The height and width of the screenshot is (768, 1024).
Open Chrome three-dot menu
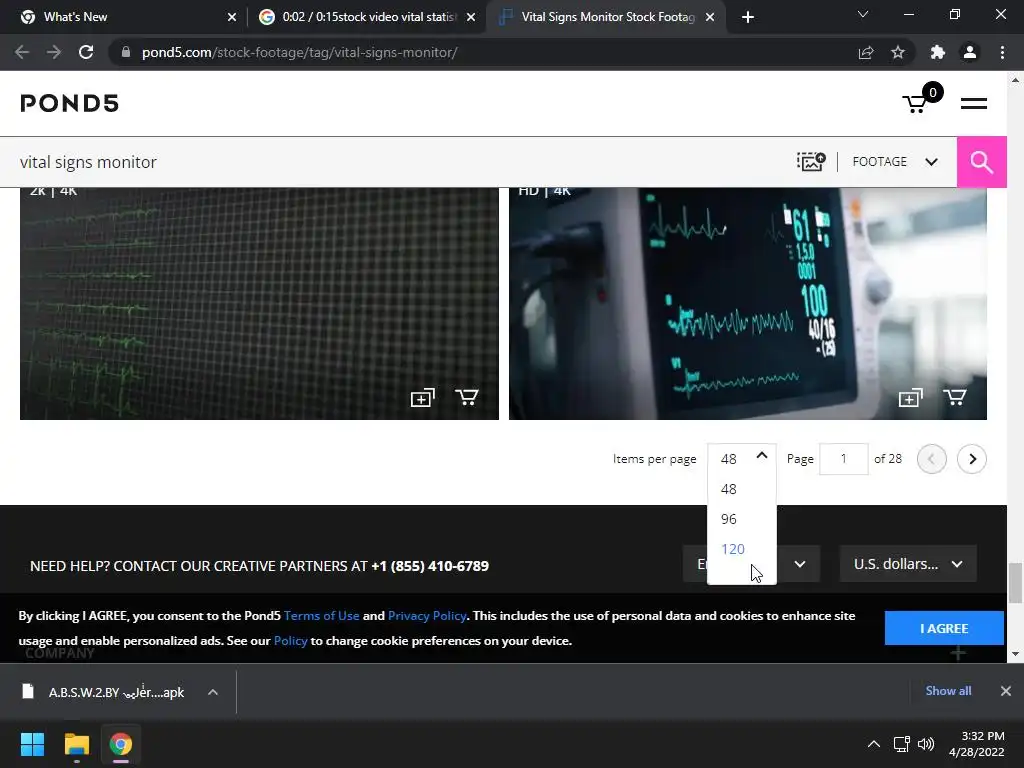(1002, 52)
